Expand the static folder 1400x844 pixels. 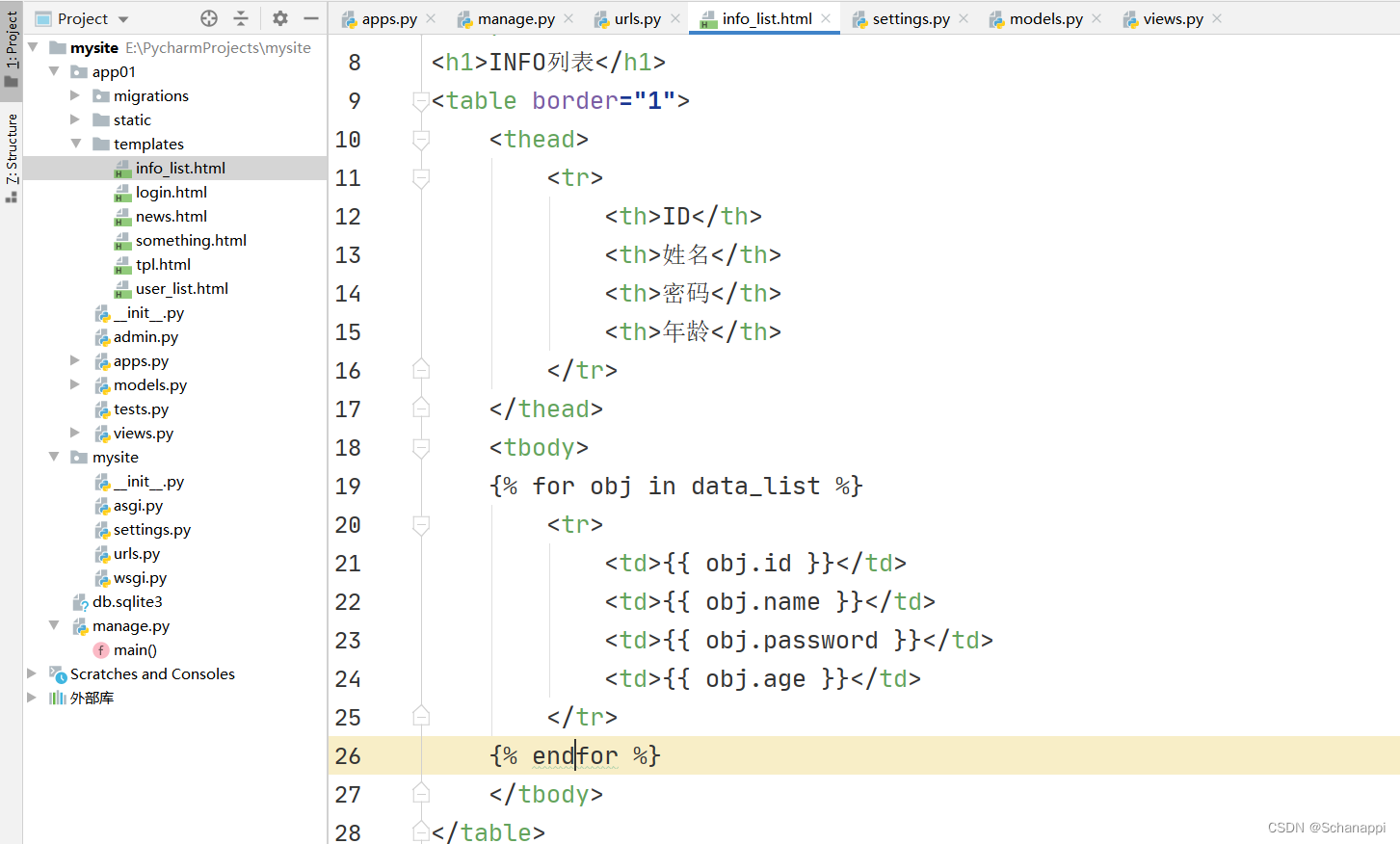(x=75, y=119)
